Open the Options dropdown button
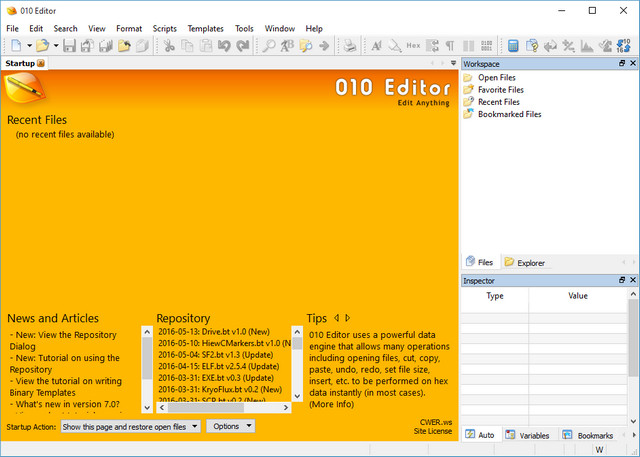 coord(231,427)
